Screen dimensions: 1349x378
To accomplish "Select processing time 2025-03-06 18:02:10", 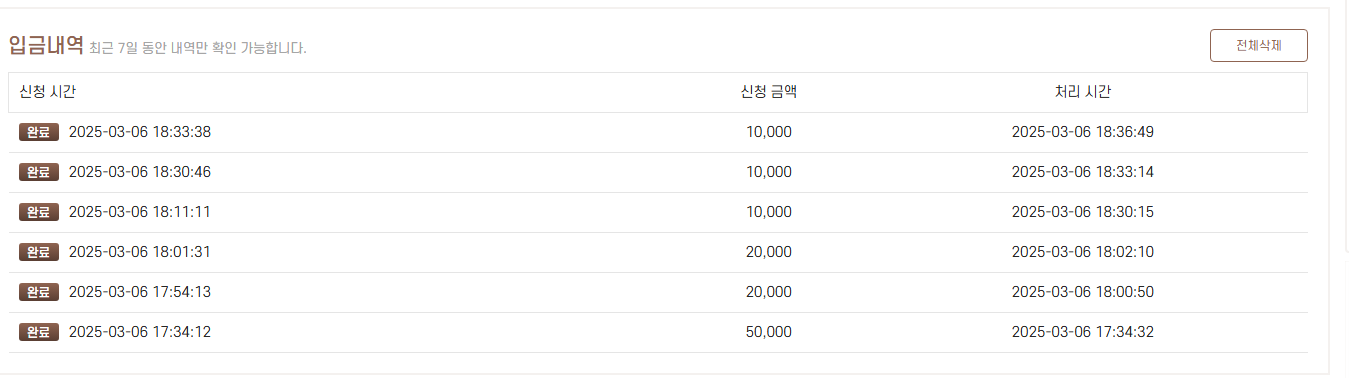I will pos(1083,252).
